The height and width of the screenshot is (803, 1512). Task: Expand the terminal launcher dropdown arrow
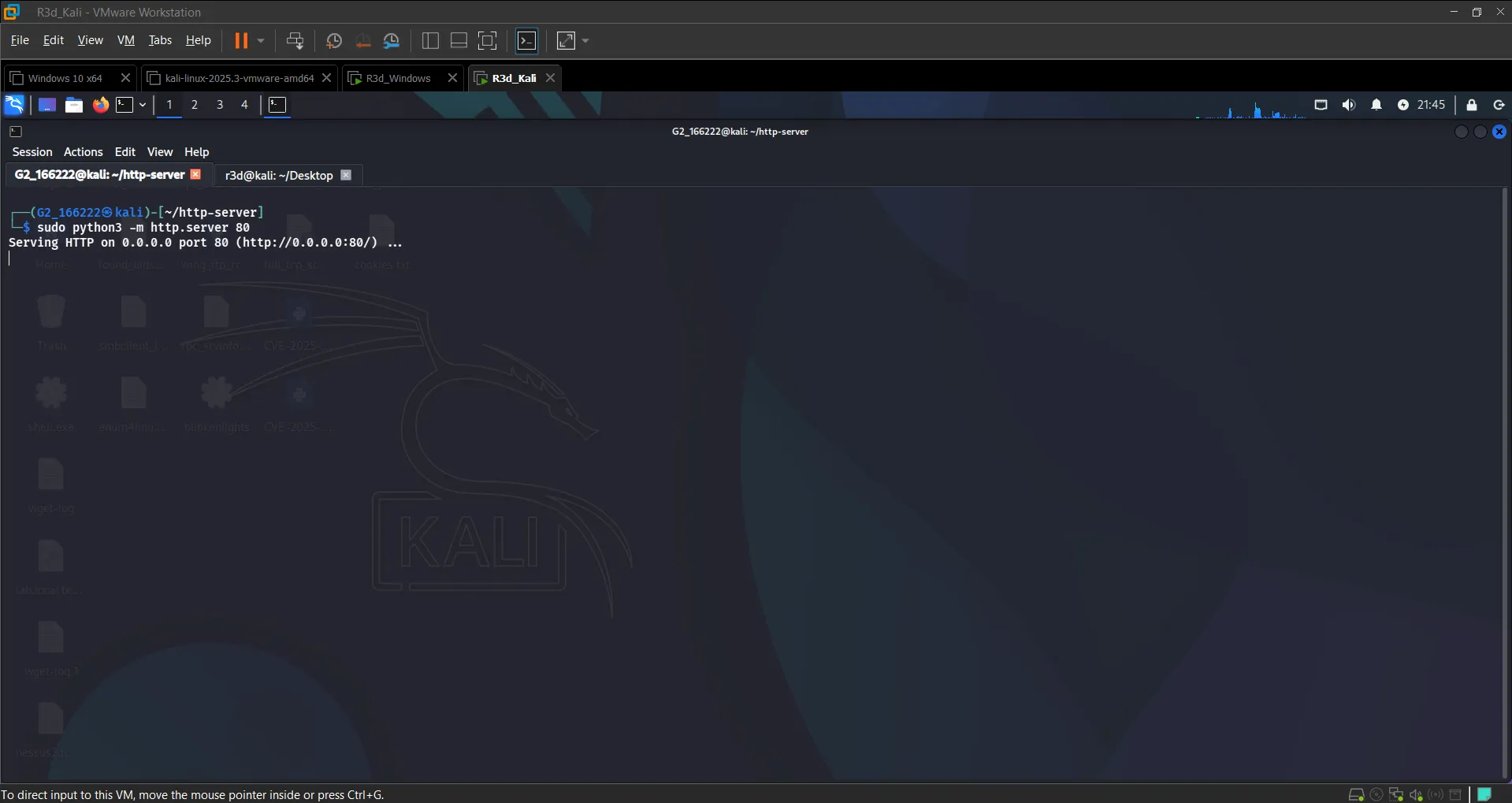tap(143, 105)
